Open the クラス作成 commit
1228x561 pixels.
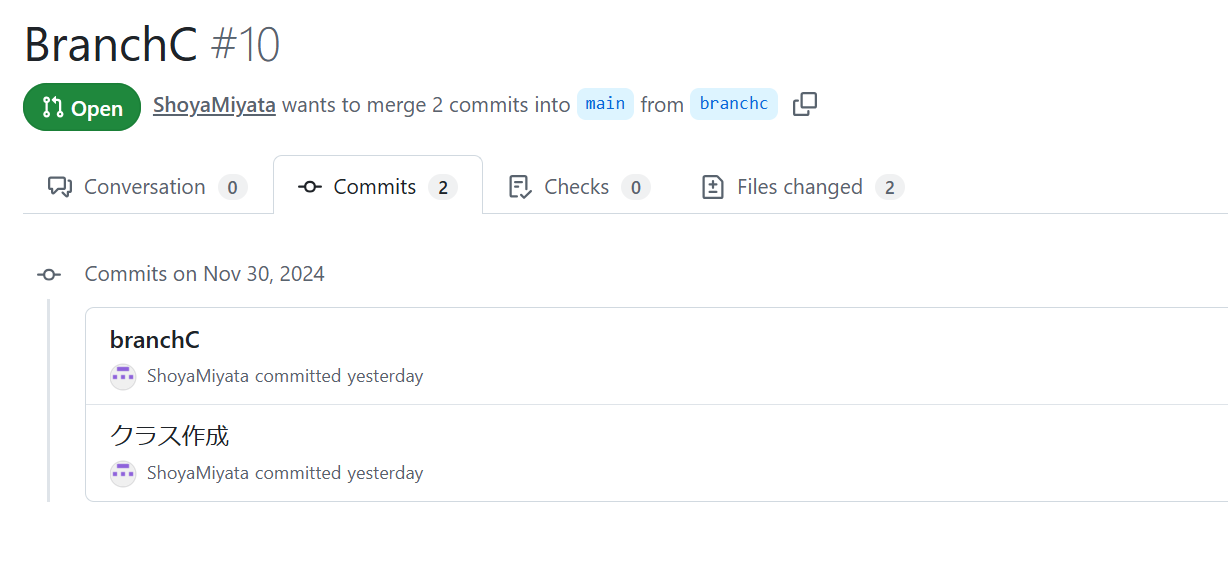click(169, 436)
